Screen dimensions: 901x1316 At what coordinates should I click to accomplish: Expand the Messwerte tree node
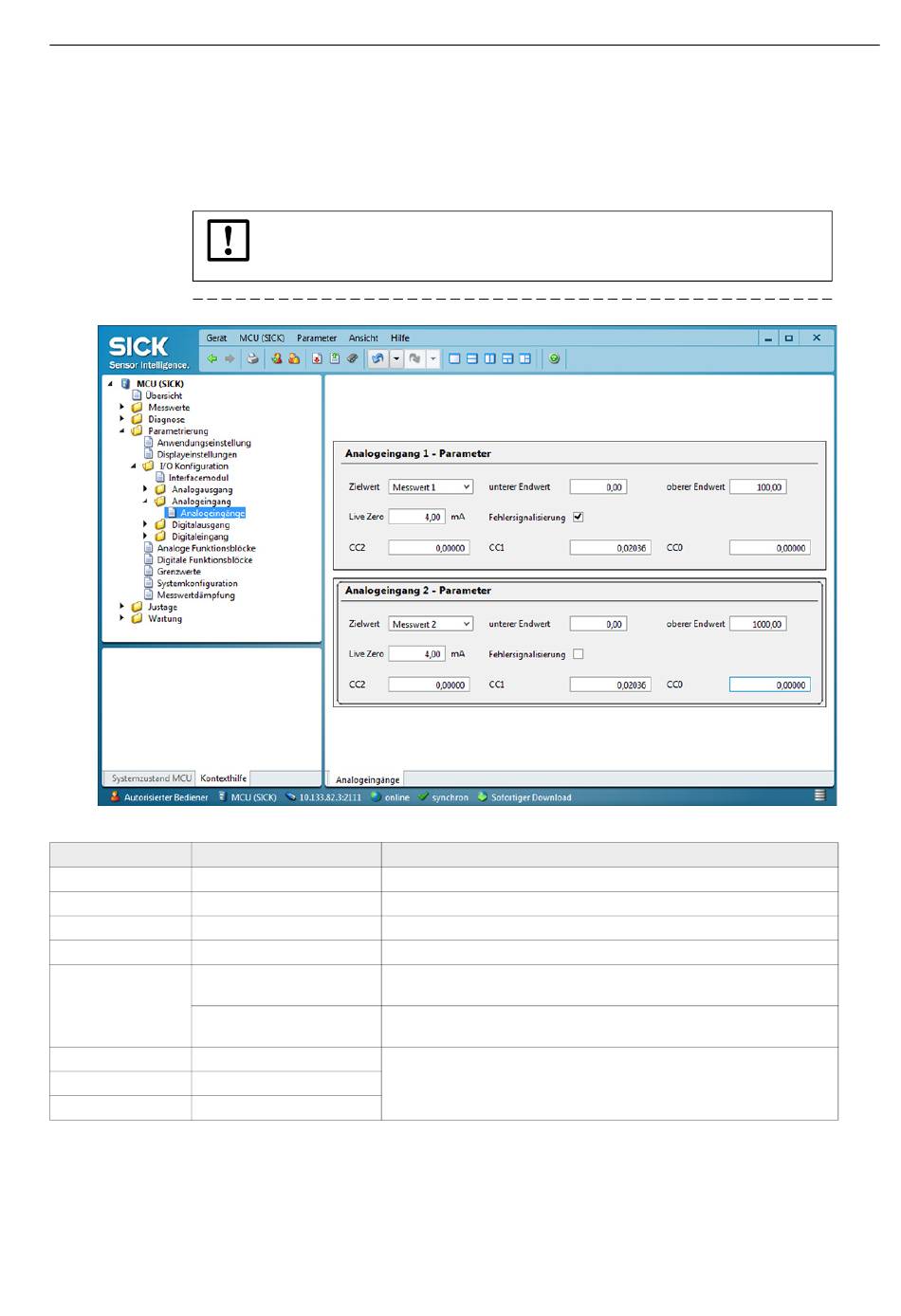point(122,408)
